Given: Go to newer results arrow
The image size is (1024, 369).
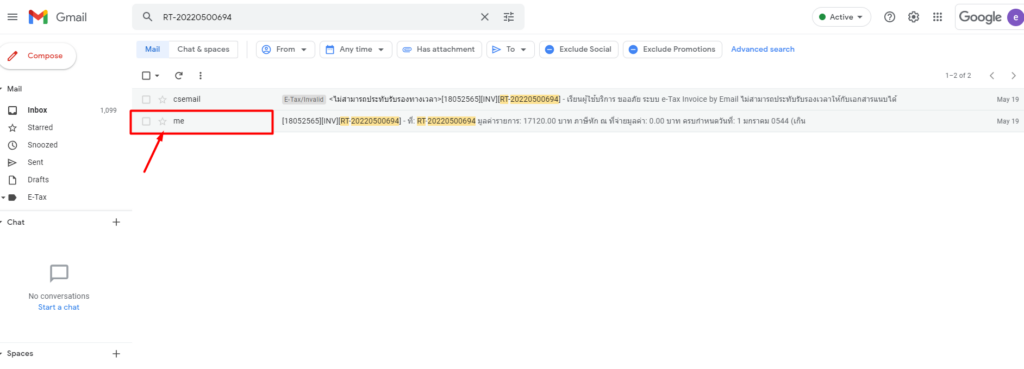Looking at the screenshot, I should [x=992, y=76].
